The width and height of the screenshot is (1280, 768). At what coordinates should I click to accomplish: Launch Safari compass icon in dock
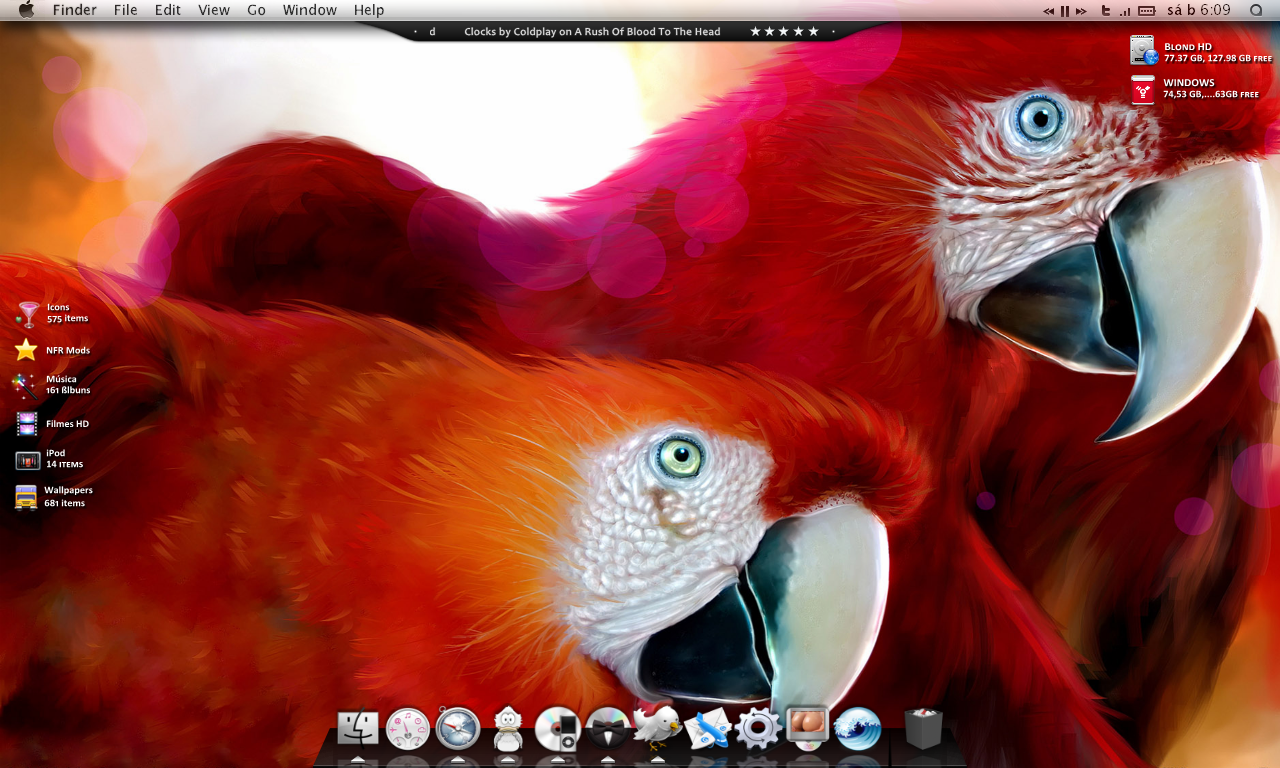pos(459,729)
